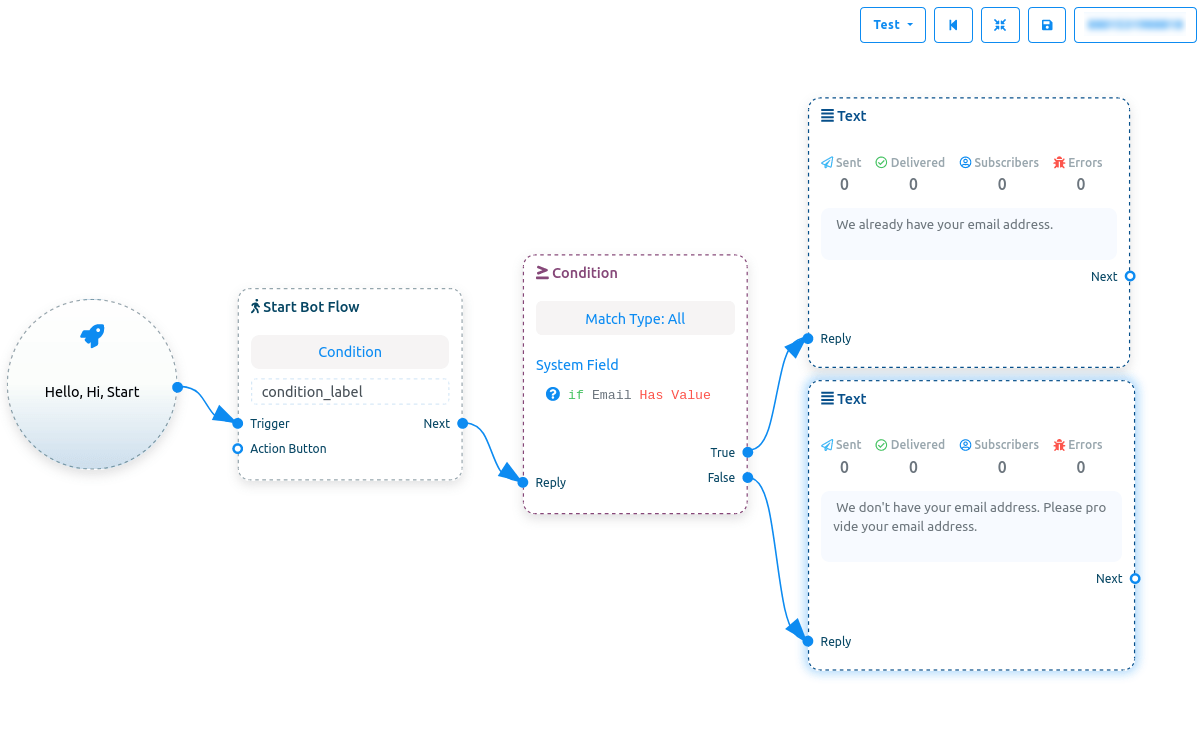Click the walking icon on Start Bot Flow
This screenshot has height=735, width=1203.
point(255,307)
